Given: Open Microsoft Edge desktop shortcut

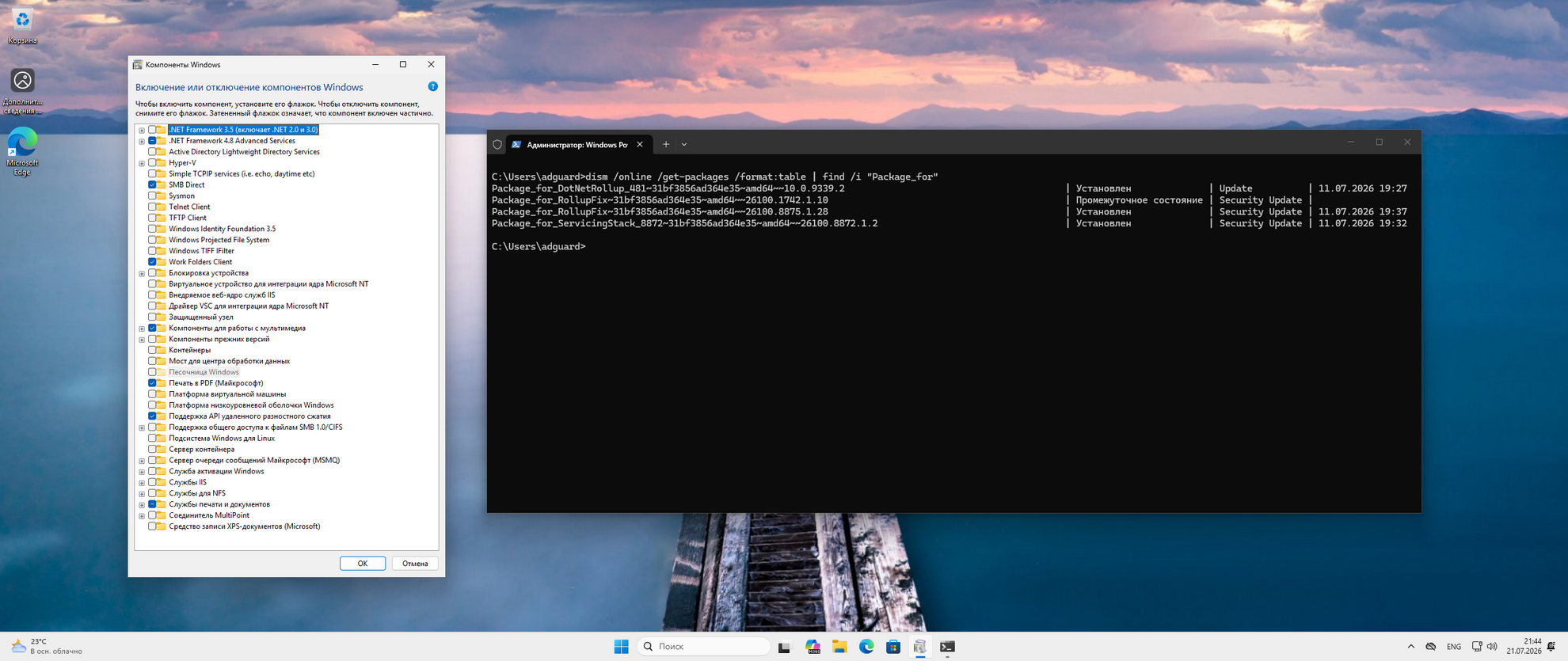Looking at the screenshot, I should 22,151.
